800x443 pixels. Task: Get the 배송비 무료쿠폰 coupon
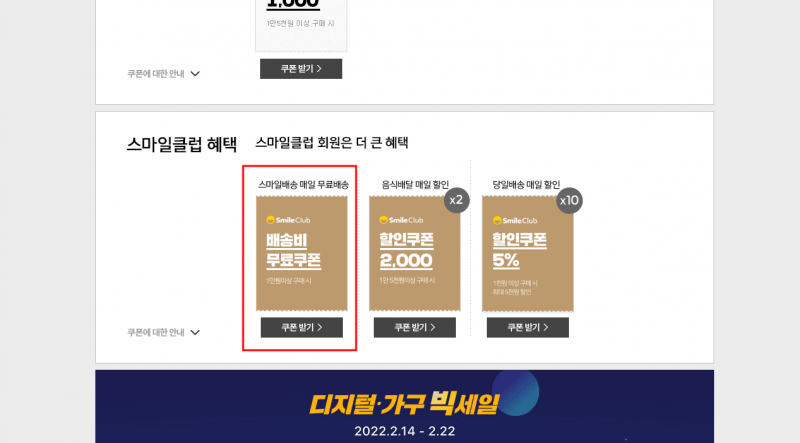302,328
